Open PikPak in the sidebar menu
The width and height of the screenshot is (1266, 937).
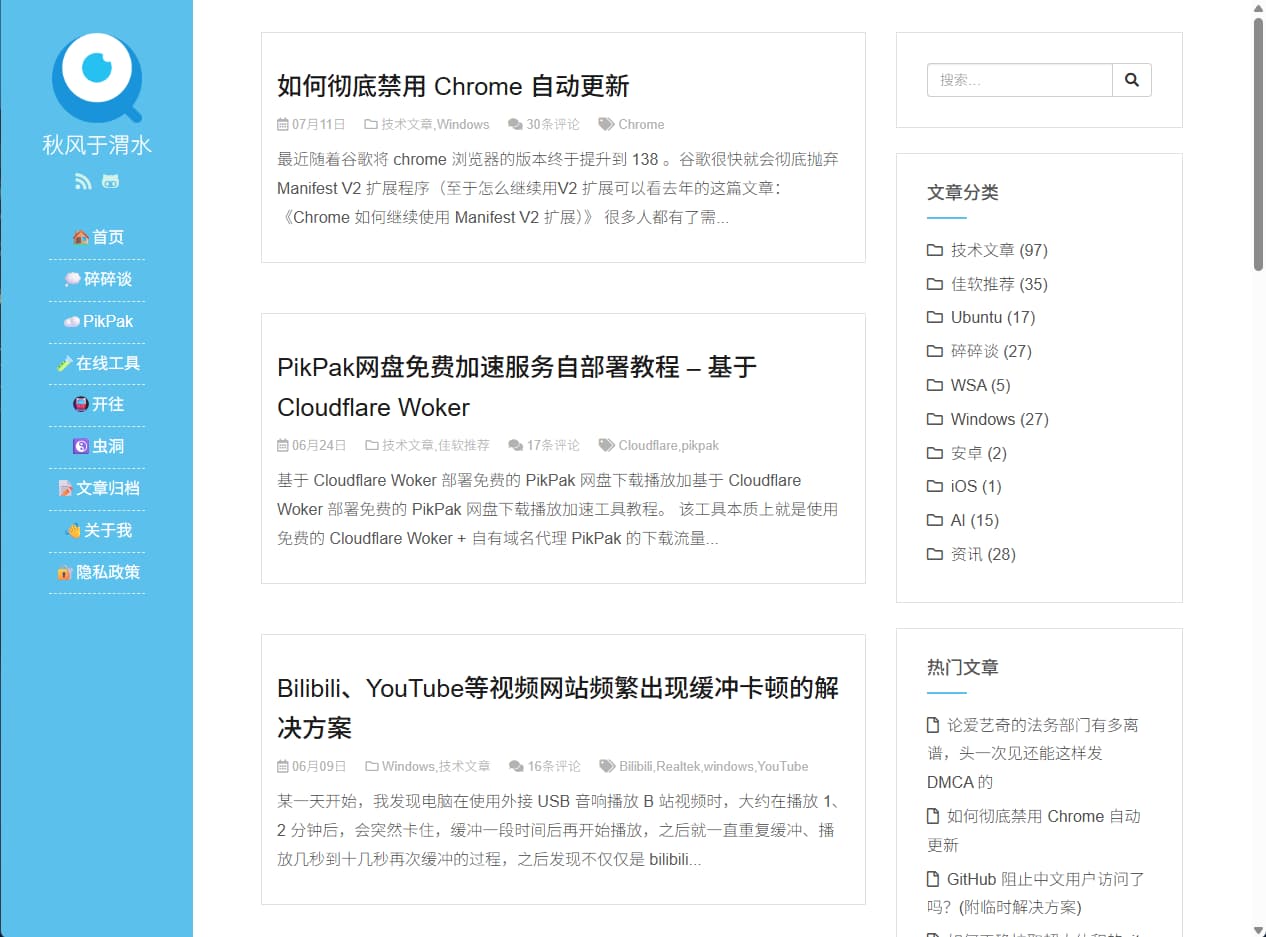pos(98,321)
